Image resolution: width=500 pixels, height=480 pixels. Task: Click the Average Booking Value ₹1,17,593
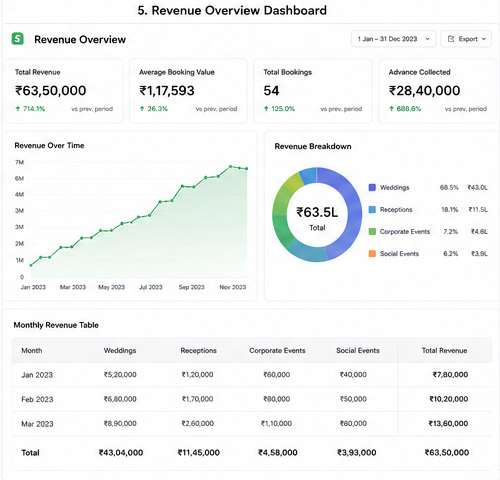tap(167, 91)
